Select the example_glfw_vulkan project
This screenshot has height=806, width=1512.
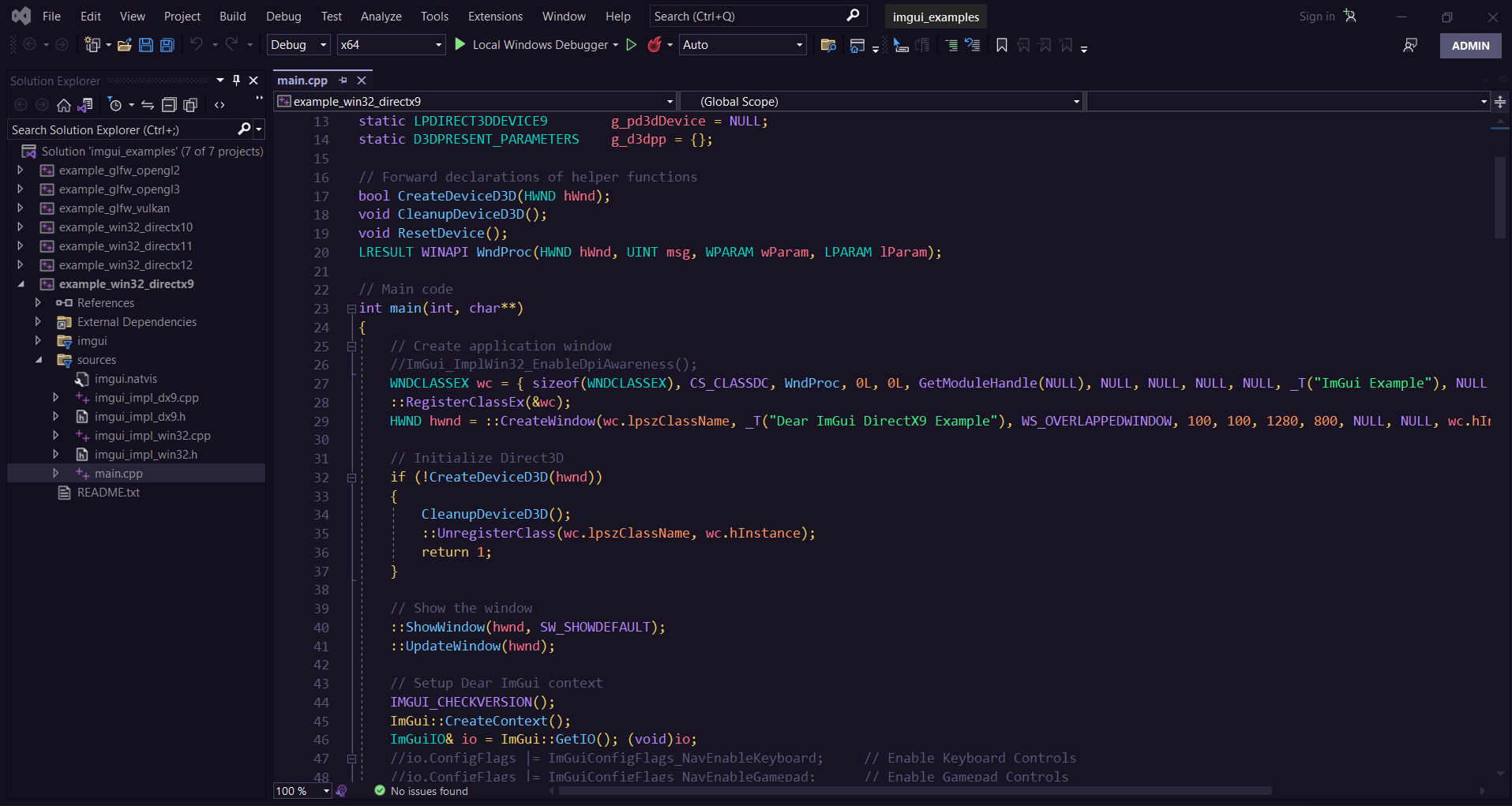point(114,208)
